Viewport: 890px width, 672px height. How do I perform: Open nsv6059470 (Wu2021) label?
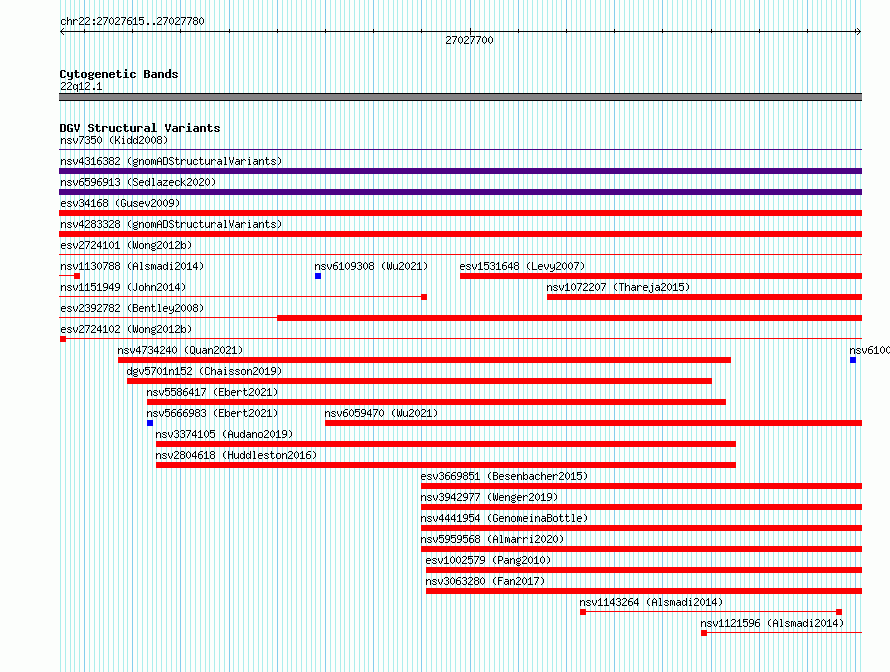[x=381, y=413]
